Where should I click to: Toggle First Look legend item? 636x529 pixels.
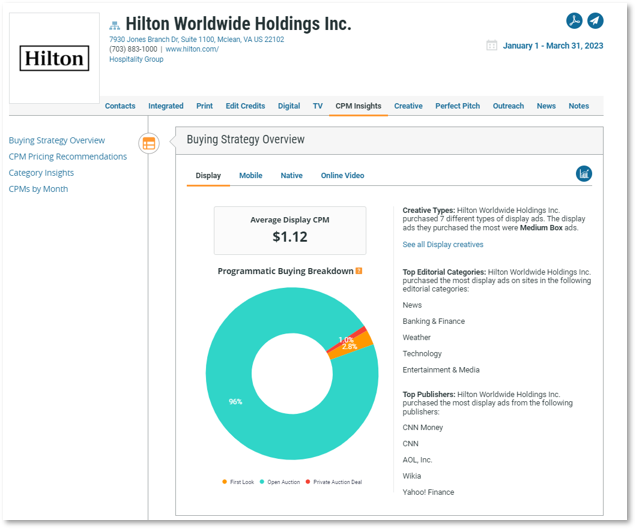click(238, 482)
